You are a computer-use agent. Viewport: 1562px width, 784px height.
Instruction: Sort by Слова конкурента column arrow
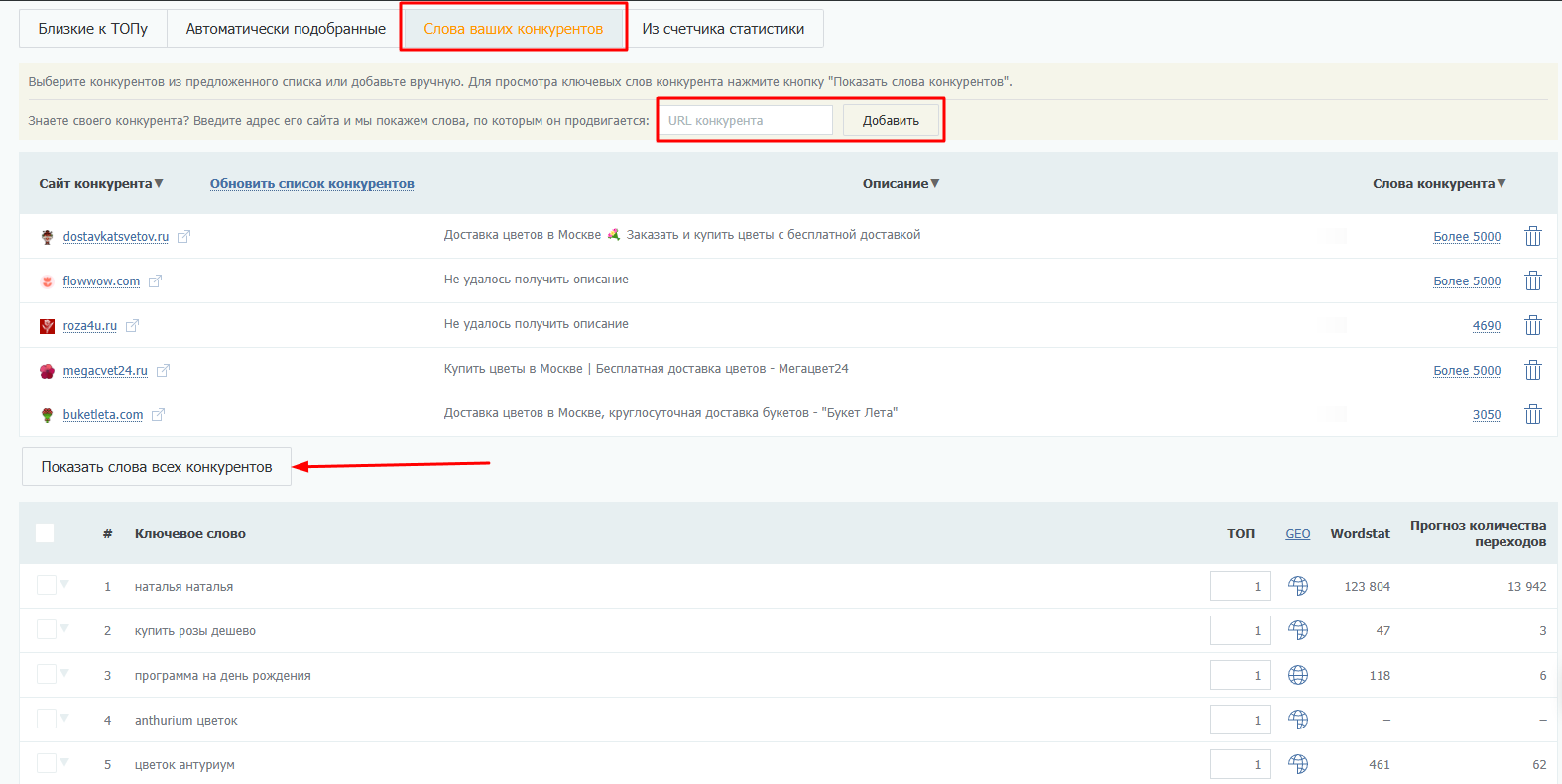1501,183
